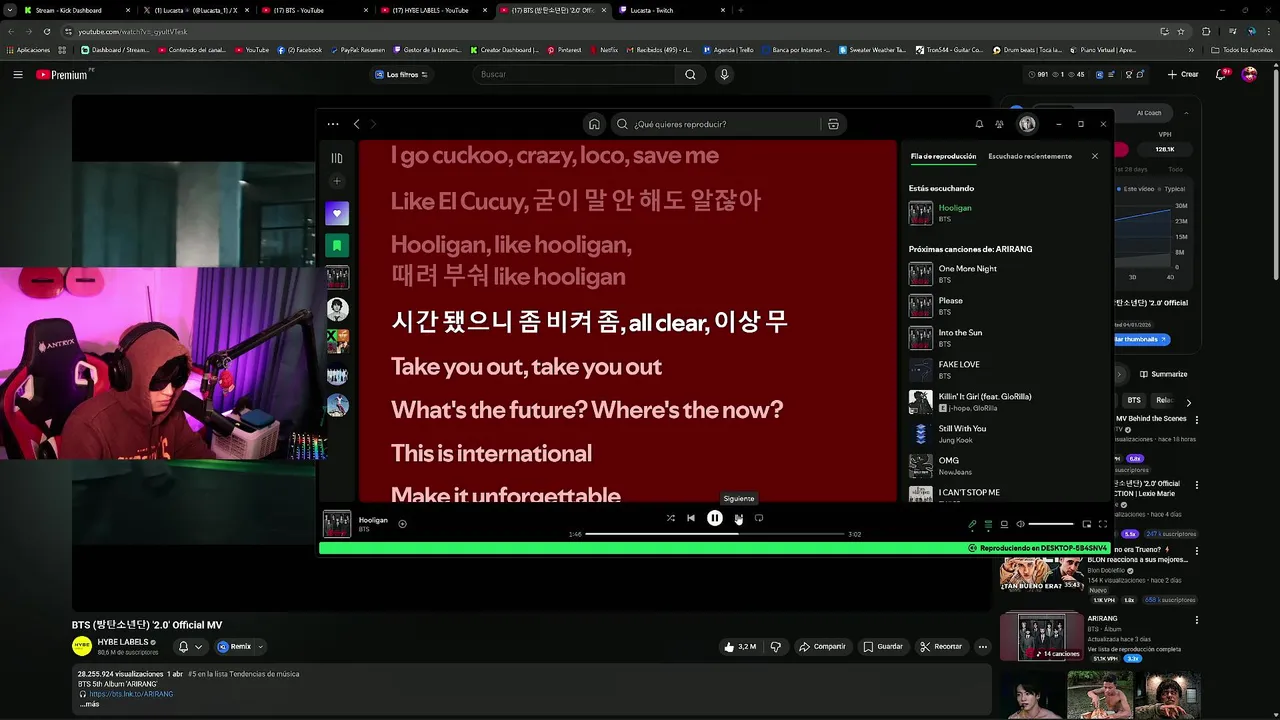The height and width of the screenshot is (720, 1280).
Task: Close the Spotify queue panel
Action: [x=1094, y=156]
